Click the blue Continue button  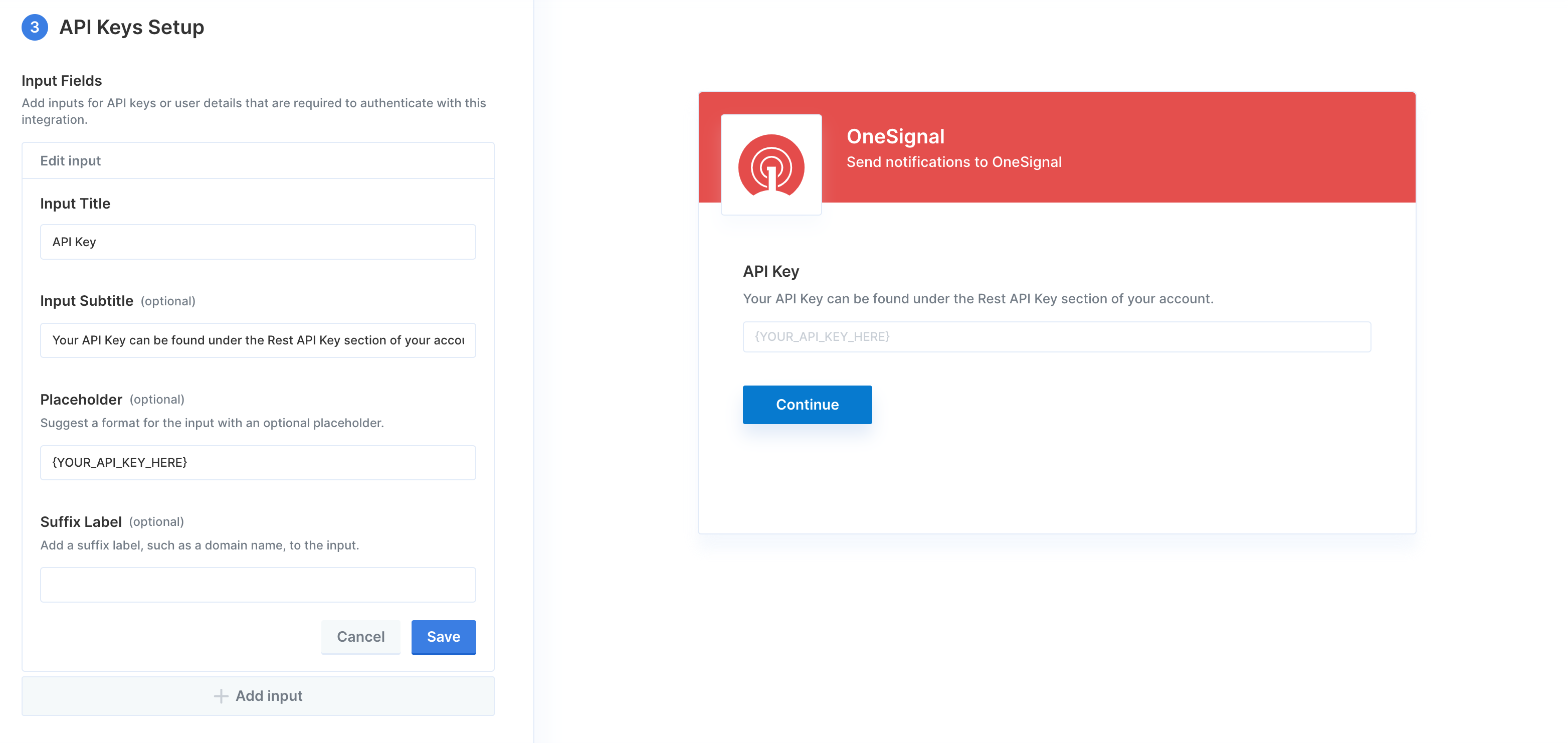tap(807, 405)
